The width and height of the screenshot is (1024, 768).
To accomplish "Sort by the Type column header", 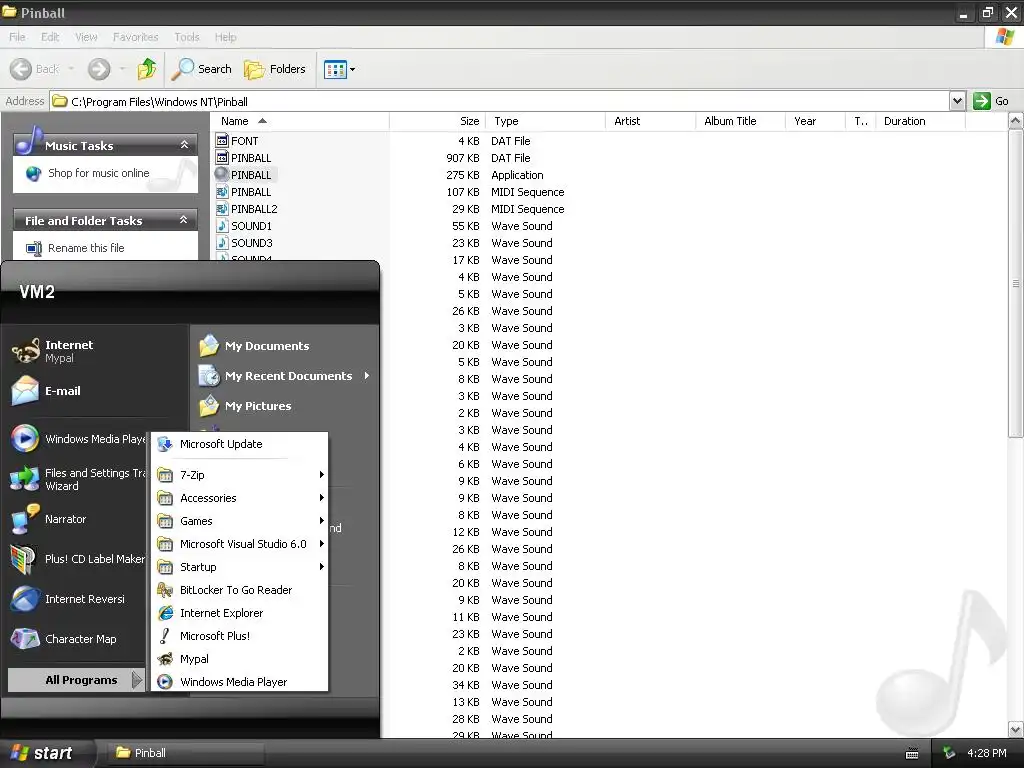I will tap(545, 121).
